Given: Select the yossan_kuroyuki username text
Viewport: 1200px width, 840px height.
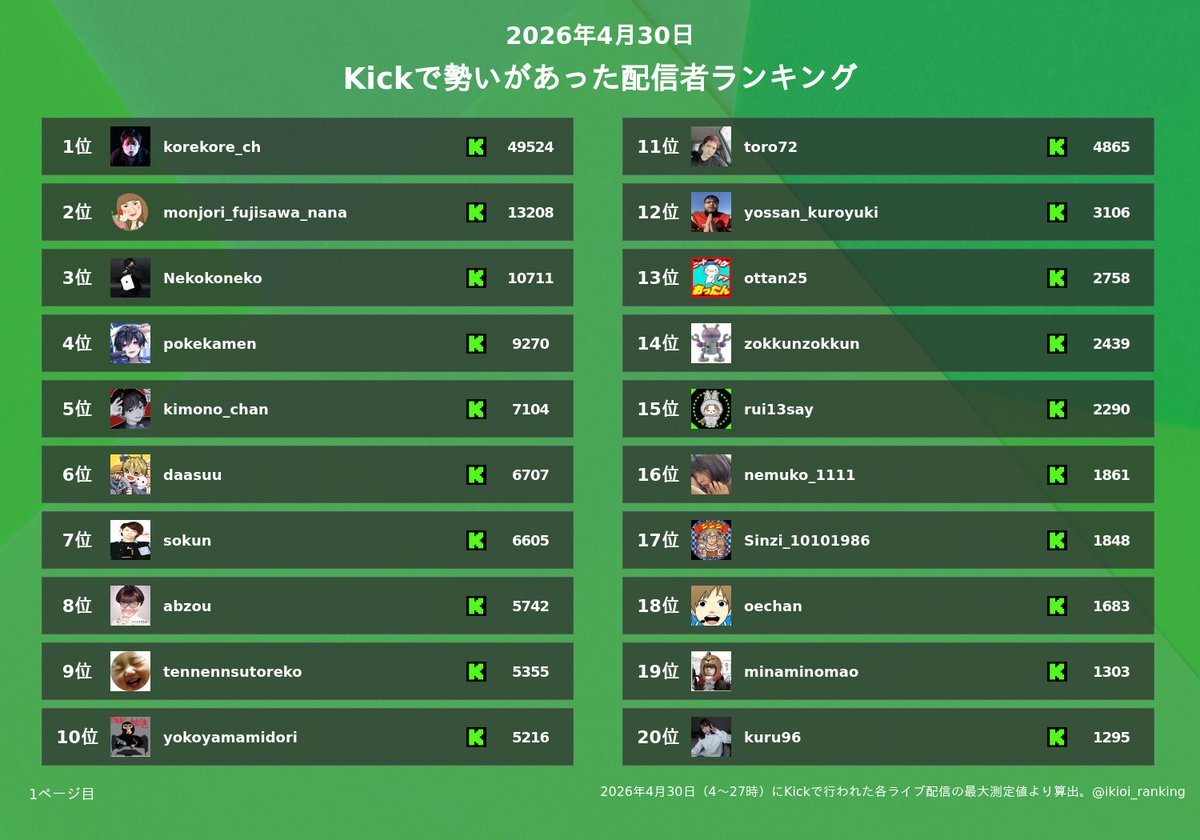Looking at the screenshot, I should [811, 213].
